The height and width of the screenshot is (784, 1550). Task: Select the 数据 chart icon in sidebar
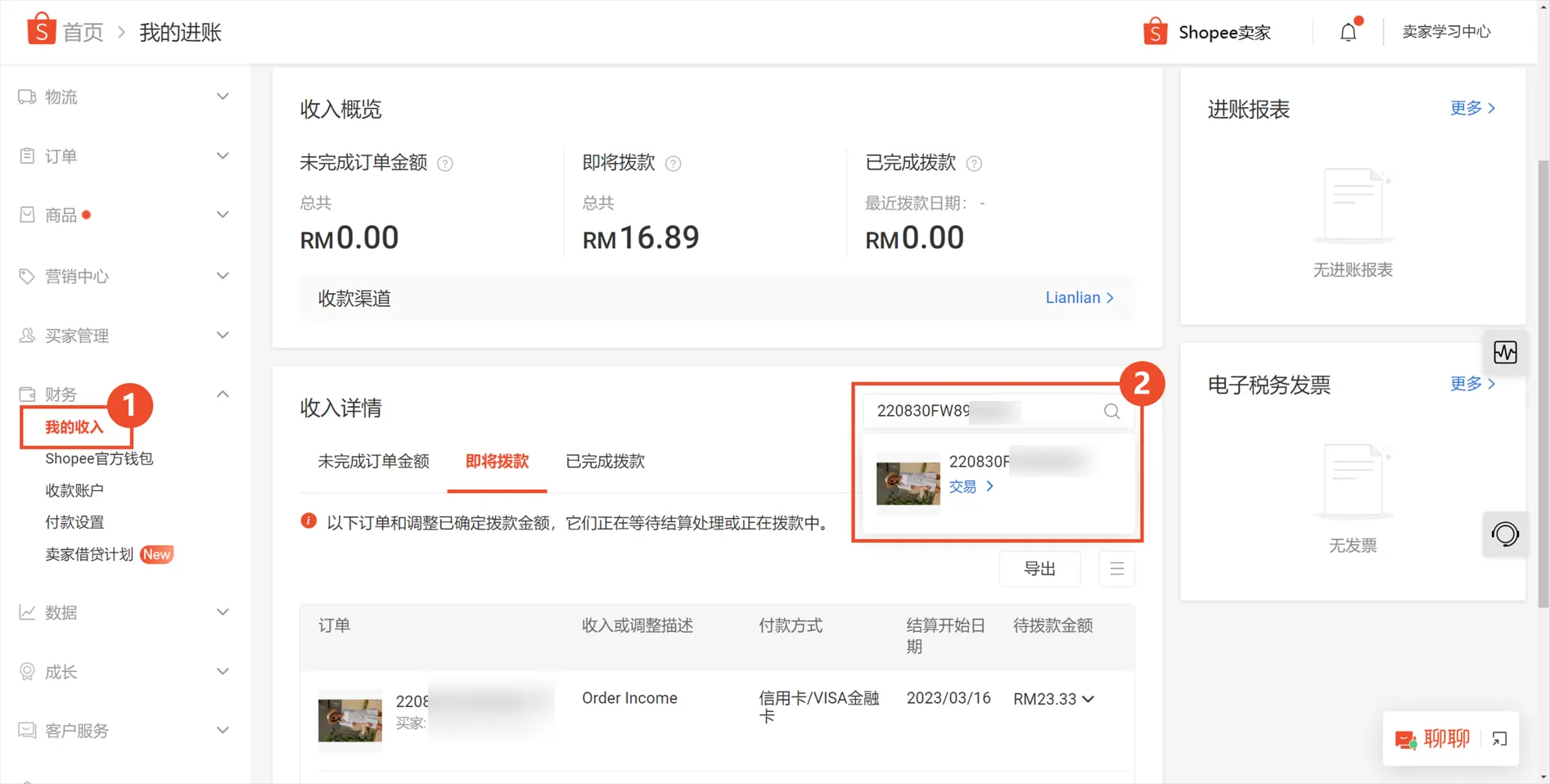click(x=29, y=611)
